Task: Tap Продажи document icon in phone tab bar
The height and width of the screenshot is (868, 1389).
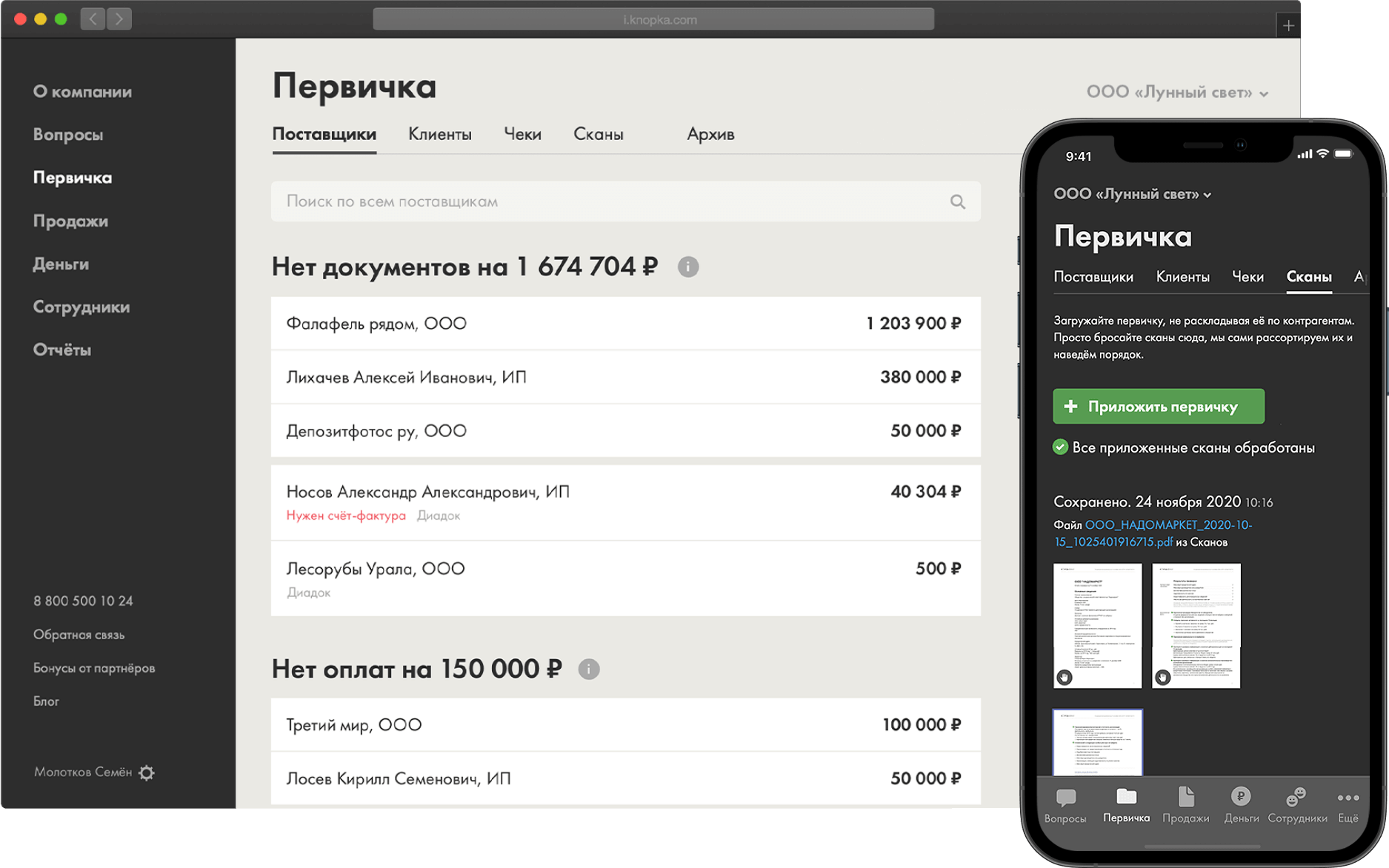Action: [1186, 796]
